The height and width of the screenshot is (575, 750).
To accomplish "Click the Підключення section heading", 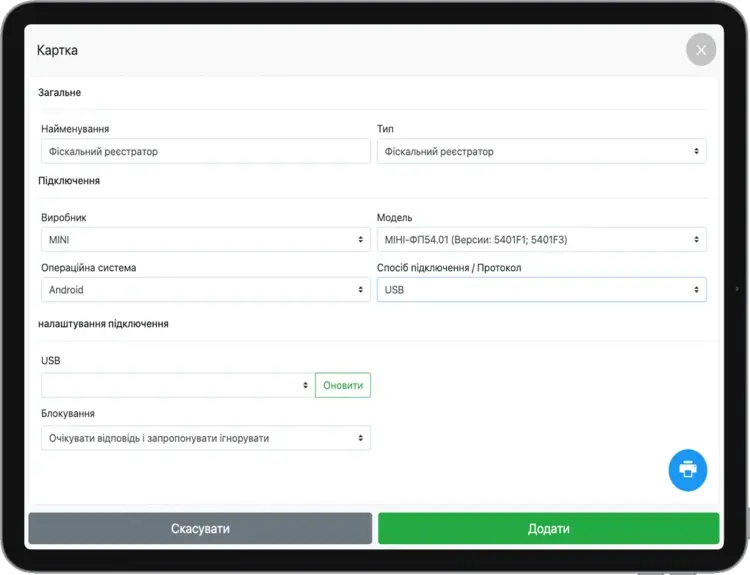I will point(69,181).
